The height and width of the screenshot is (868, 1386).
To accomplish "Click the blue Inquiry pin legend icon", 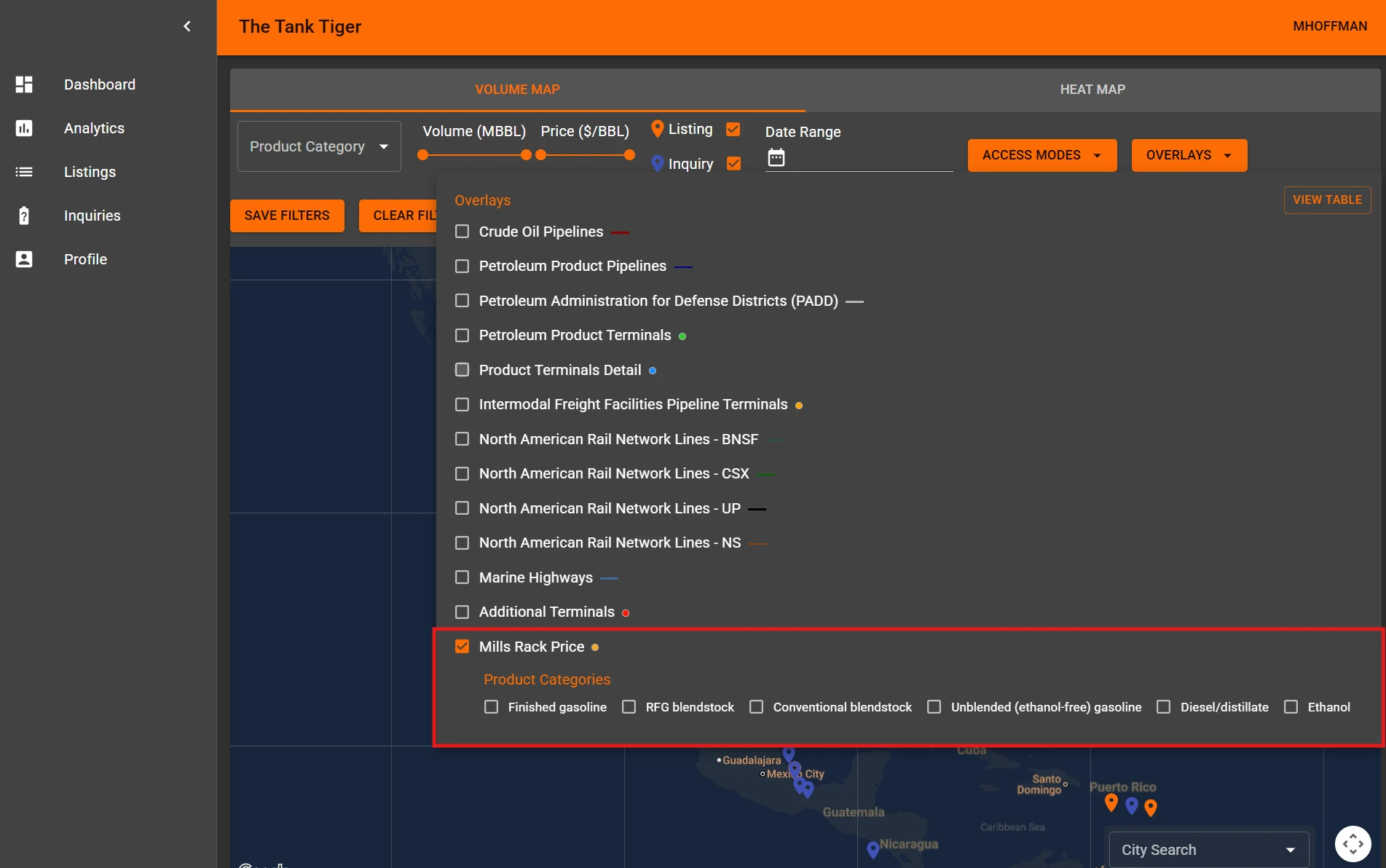I will (x=657, y=164).
